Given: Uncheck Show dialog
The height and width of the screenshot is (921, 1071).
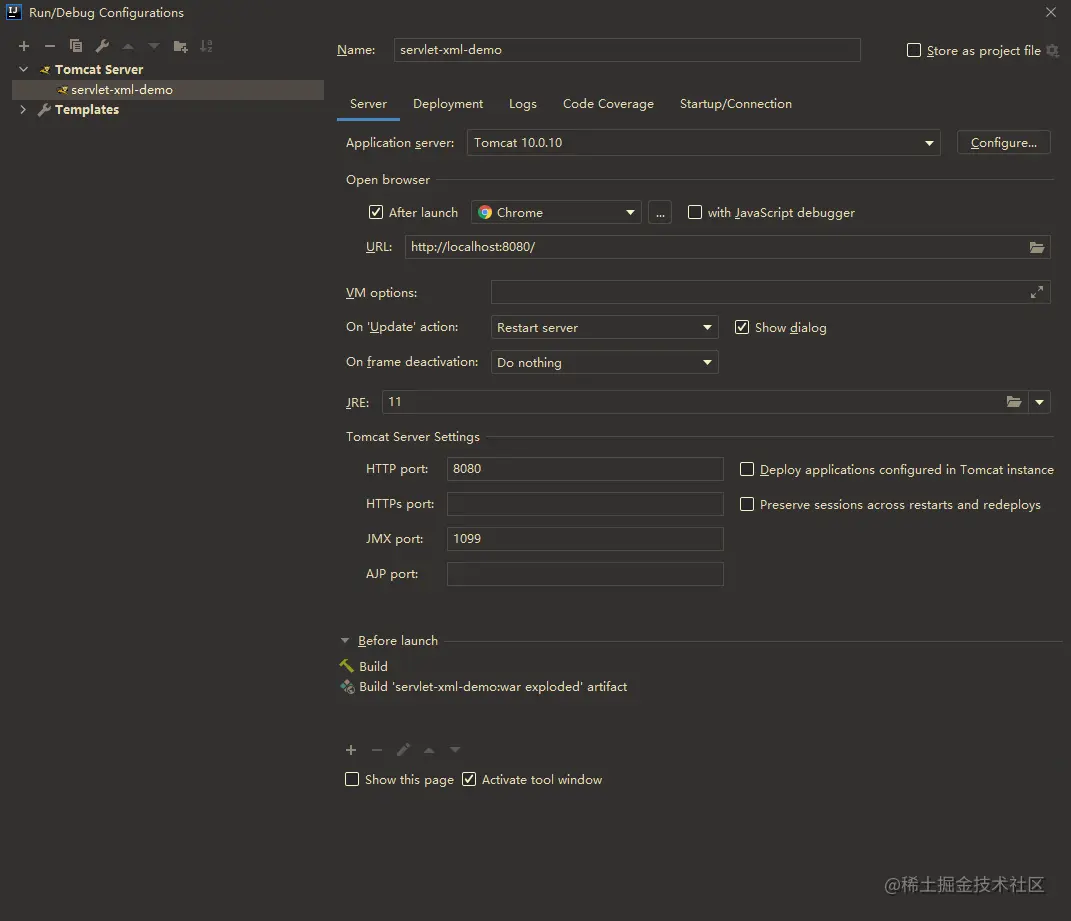Looking at the screenshot, I should pyautogui.click(x=742, y=327).
